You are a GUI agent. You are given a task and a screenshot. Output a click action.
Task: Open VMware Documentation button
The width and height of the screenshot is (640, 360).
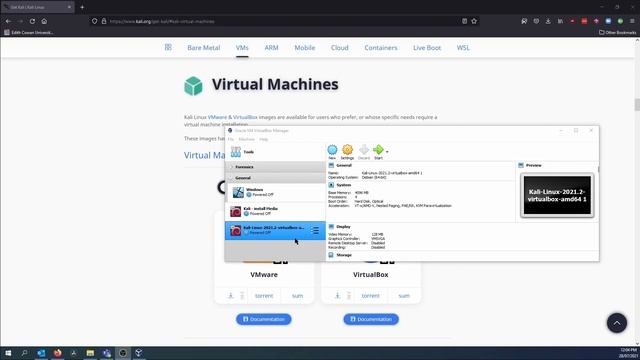[x=264, y=319]
